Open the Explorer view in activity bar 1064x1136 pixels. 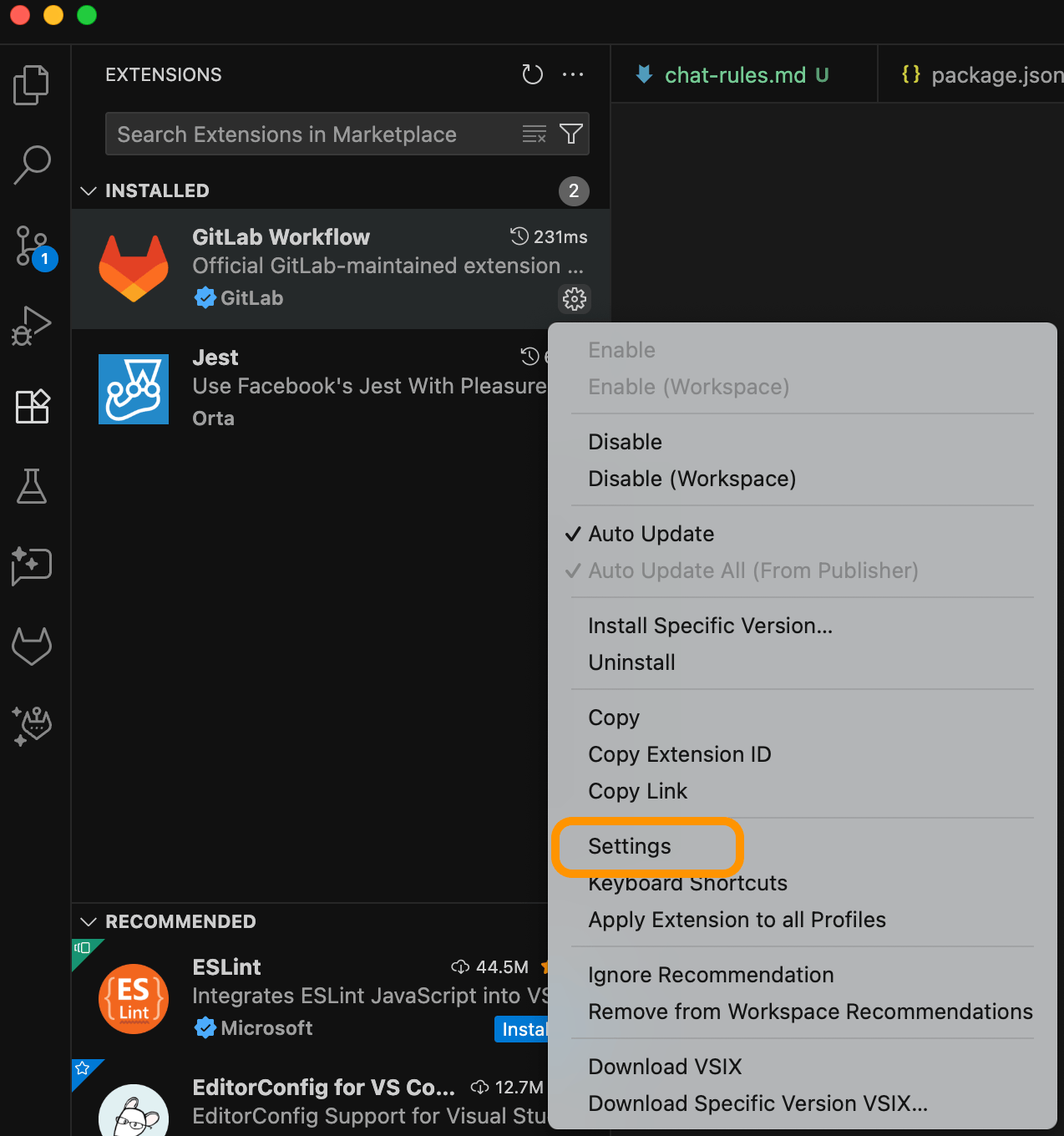pos(32,84)
